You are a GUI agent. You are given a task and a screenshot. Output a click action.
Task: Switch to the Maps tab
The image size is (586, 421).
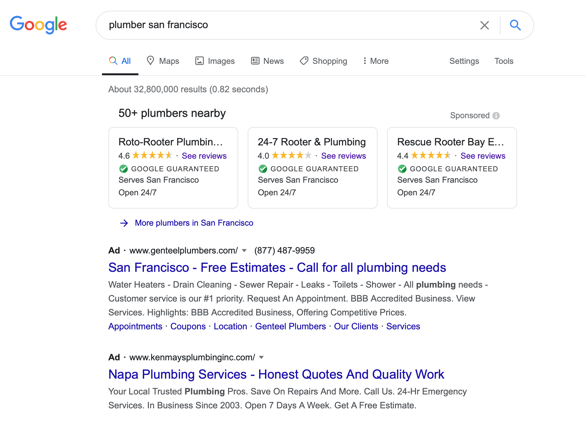pyautogui.click(x=163, y=61)
